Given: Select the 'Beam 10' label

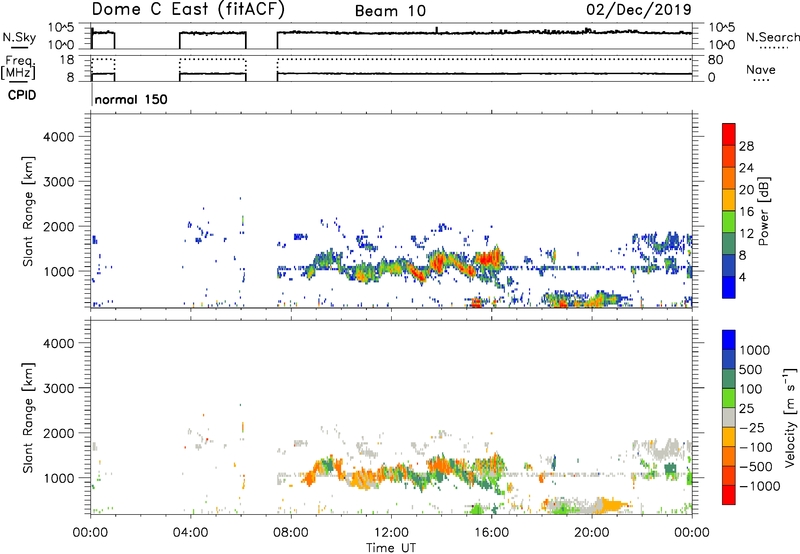Looking at the screenshot, I should click(x=390, y=11).
